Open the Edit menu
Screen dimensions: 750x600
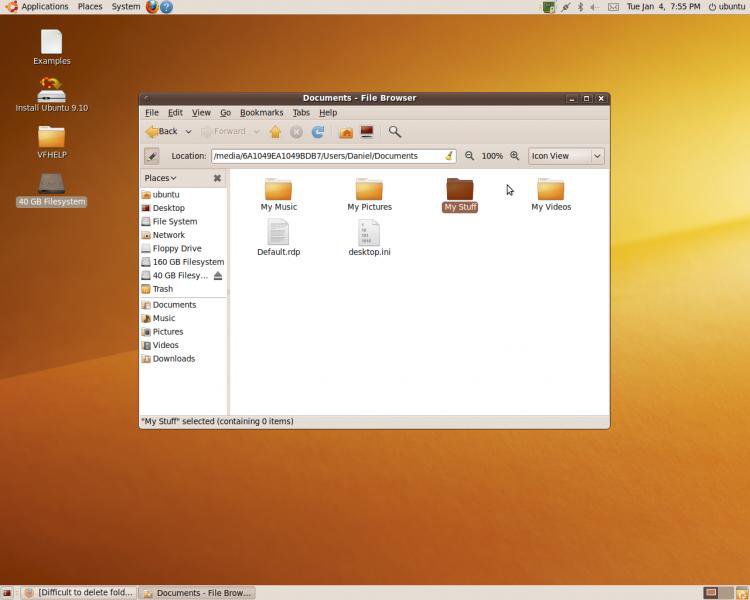pyautogui.click(x=175, y=112)
